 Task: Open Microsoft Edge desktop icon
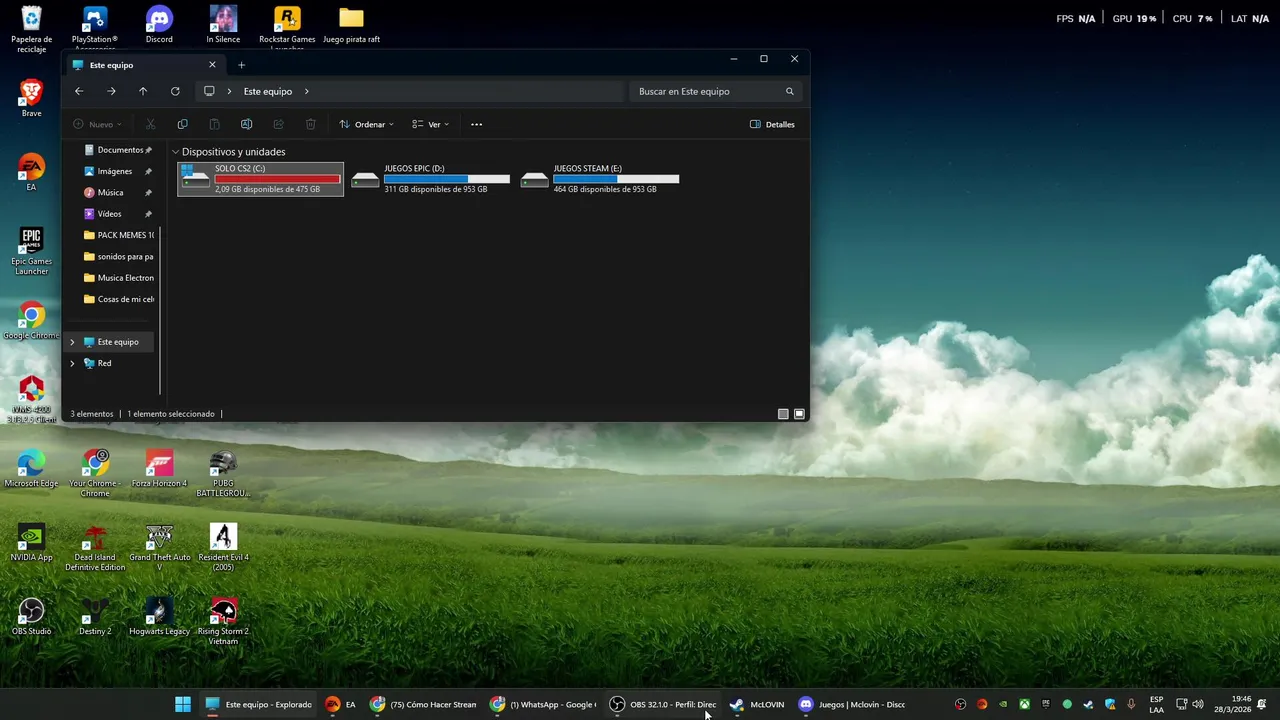31,469
